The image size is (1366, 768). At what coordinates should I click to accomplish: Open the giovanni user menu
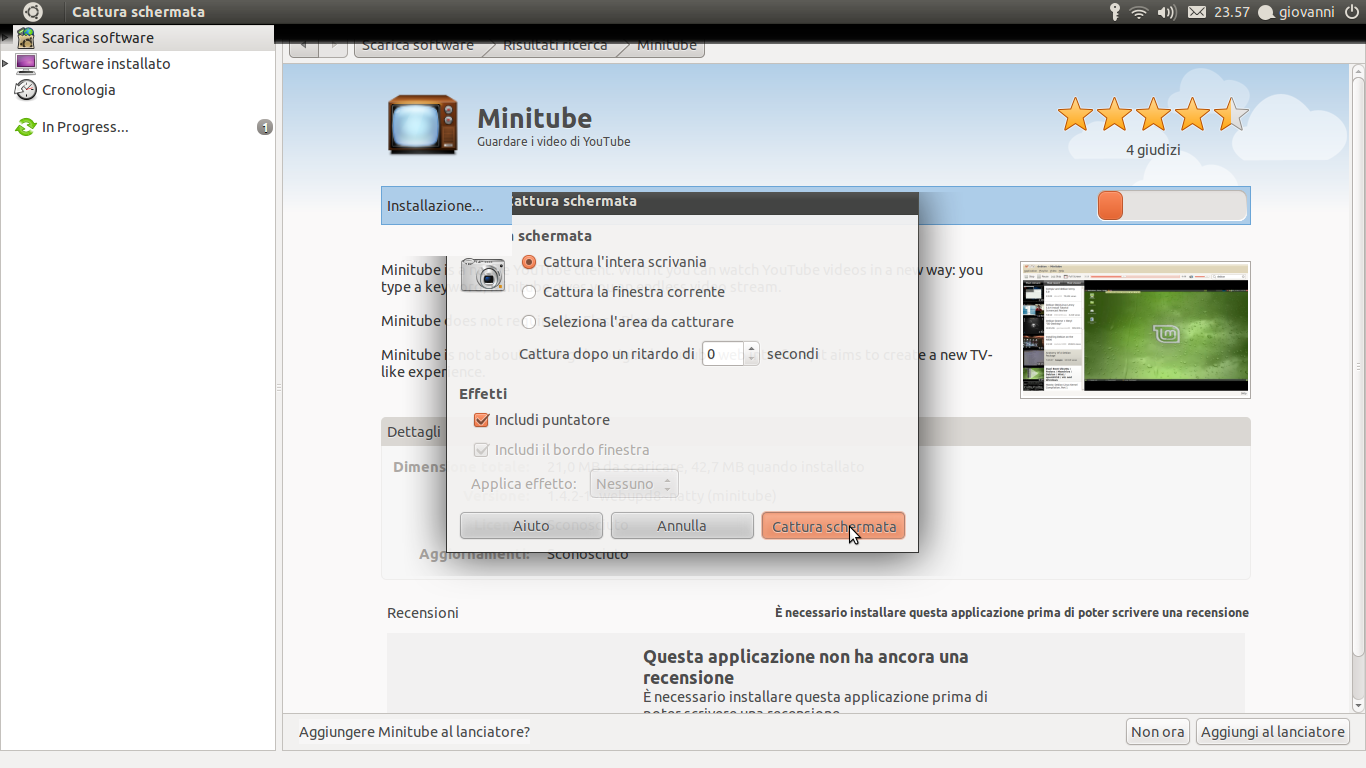[x=1296, y=12]
